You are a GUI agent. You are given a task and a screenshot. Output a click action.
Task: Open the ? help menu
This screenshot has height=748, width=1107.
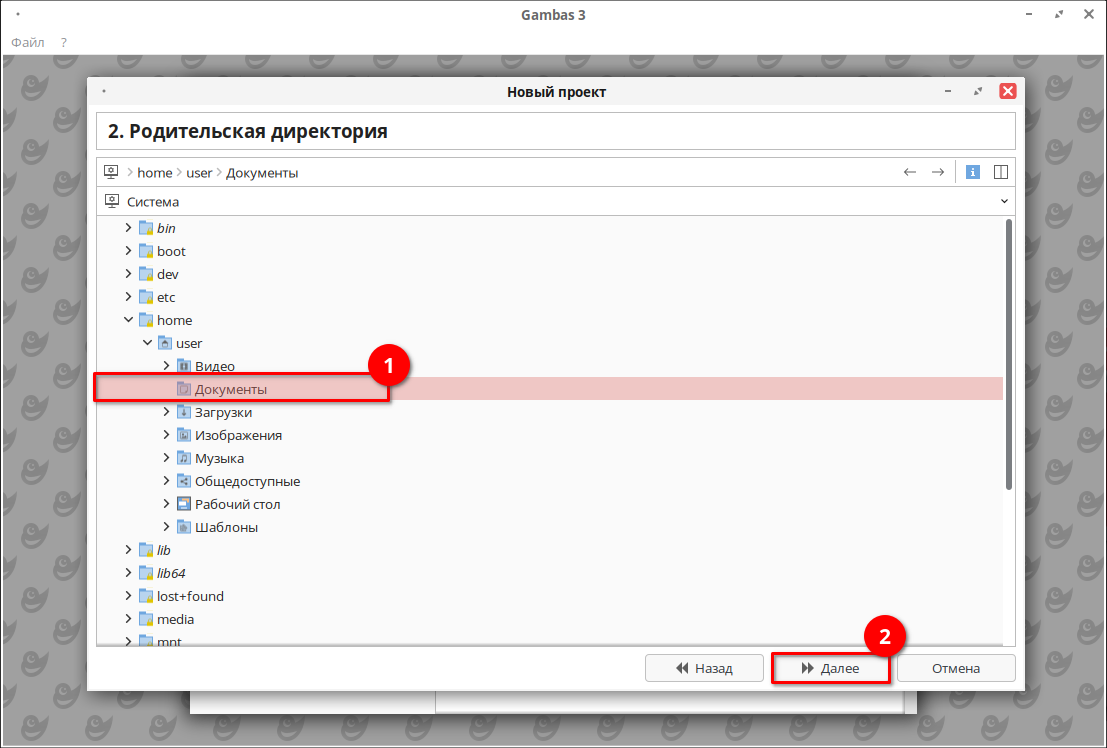[x=64, y=43]
